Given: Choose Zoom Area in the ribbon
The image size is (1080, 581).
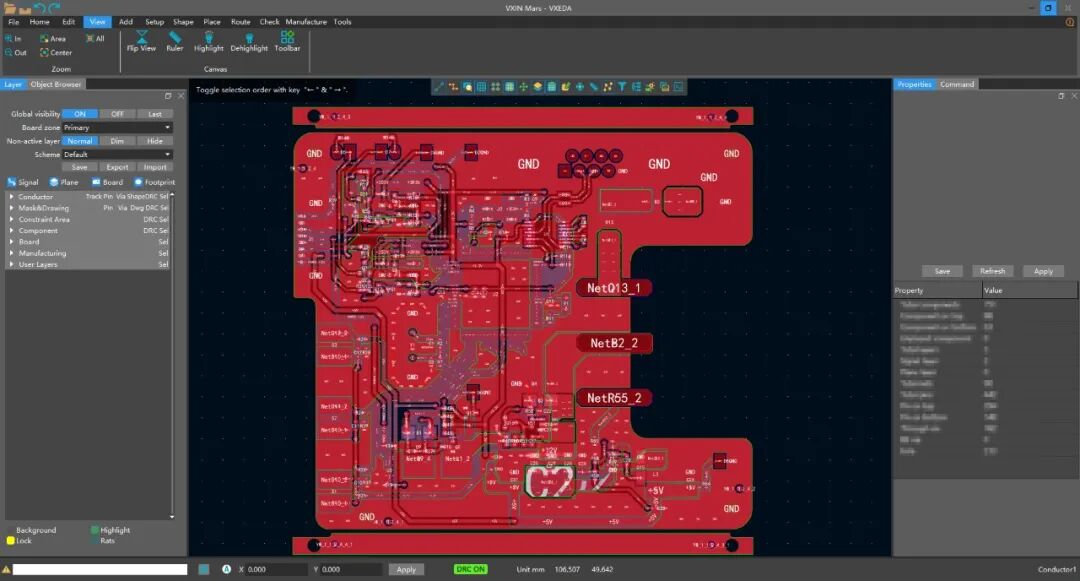Looking at the screenshot, I should pos(53,39).
